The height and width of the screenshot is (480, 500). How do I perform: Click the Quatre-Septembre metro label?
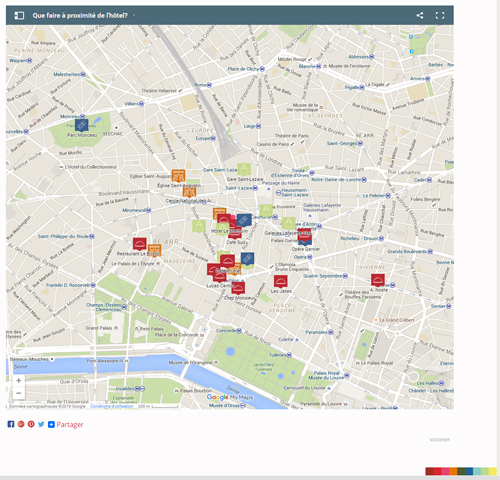tap(323, 276)
